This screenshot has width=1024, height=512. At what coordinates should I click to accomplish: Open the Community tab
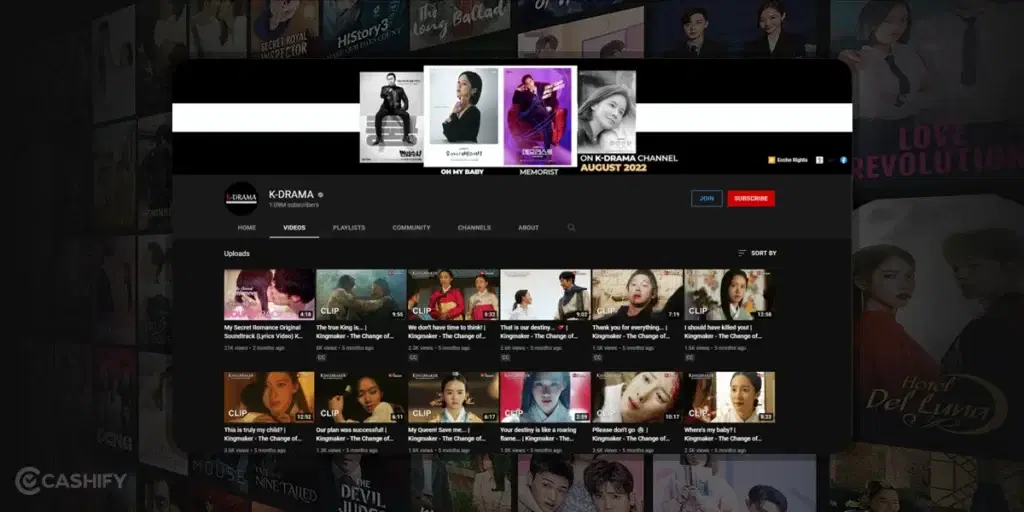[411, 228]
